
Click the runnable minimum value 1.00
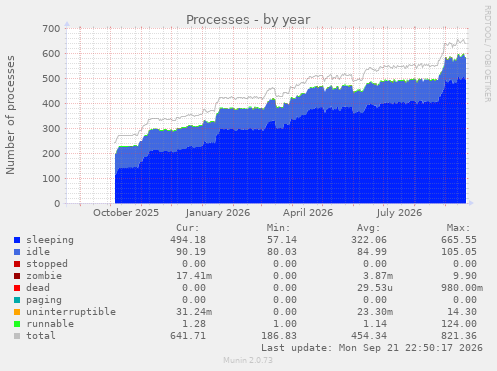(x=285, y=324)
